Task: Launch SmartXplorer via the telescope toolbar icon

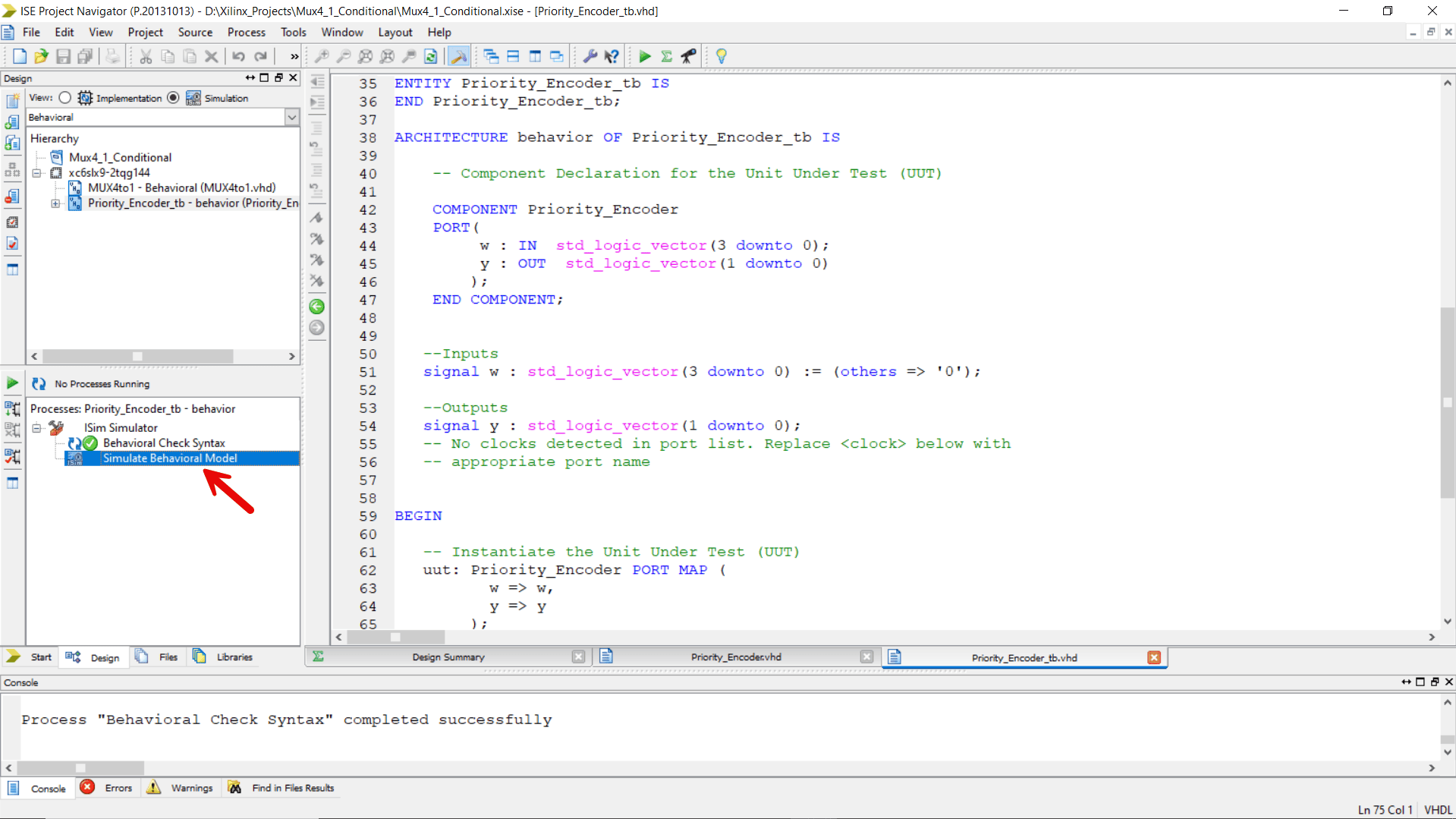Action: coord(688,55)
